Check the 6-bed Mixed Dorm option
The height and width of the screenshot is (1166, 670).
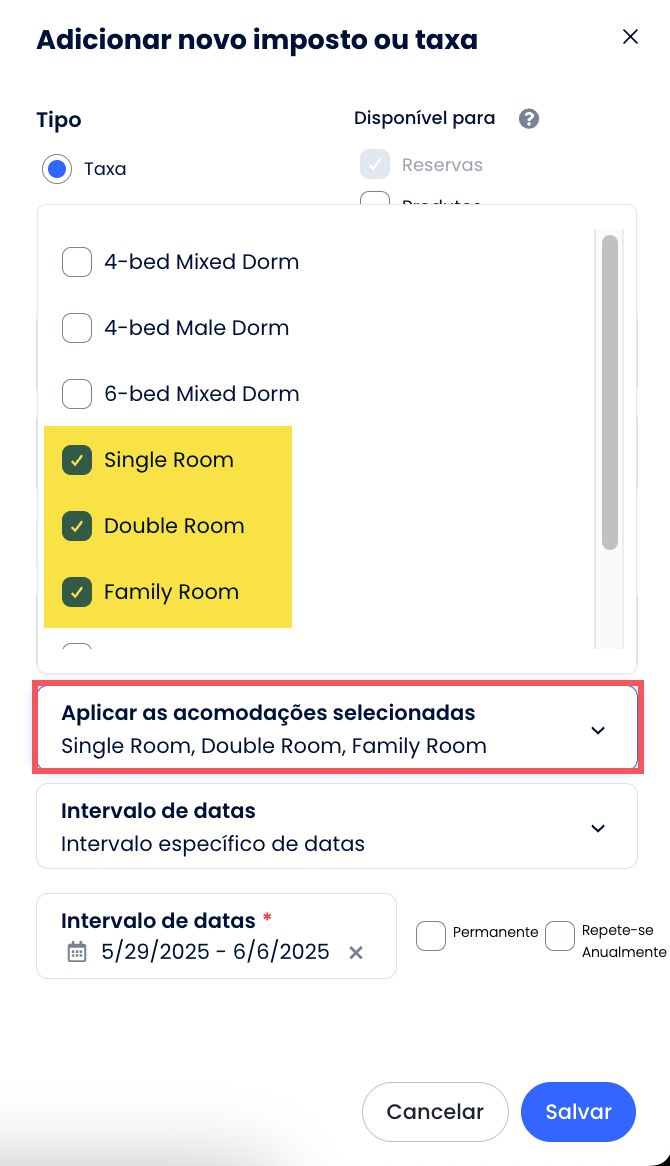pos(77,394)
